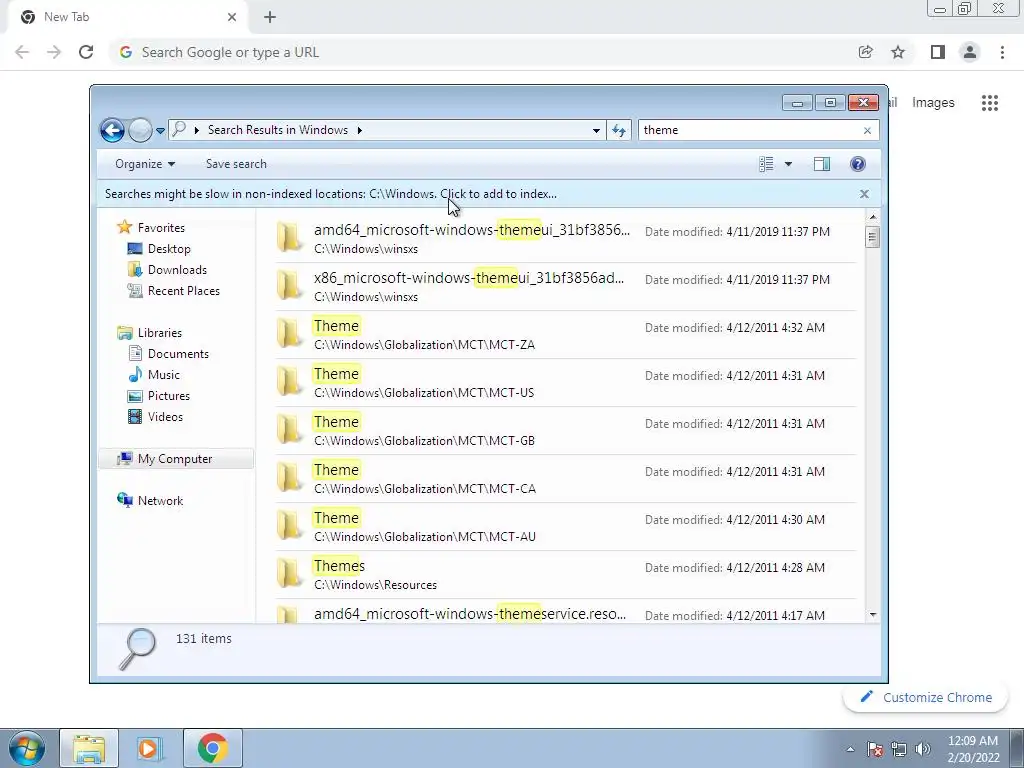Image resolution: width=1024 pixels, height=768 pixels.
Task: Select Theme folder in MCT-CA
Action: point(566,478)
